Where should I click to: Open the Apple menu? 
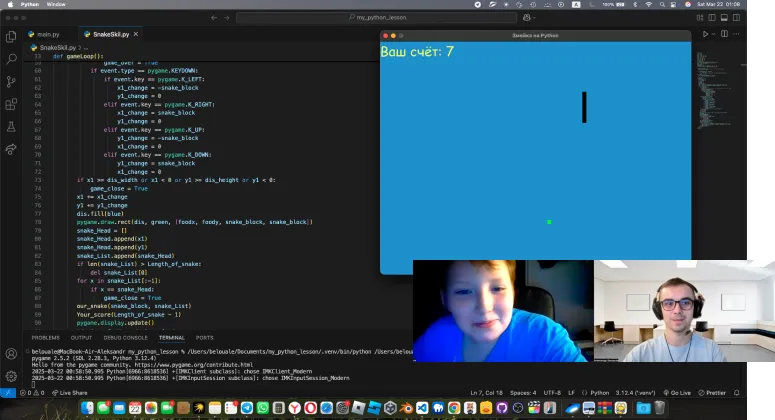(x=10, y=4)
